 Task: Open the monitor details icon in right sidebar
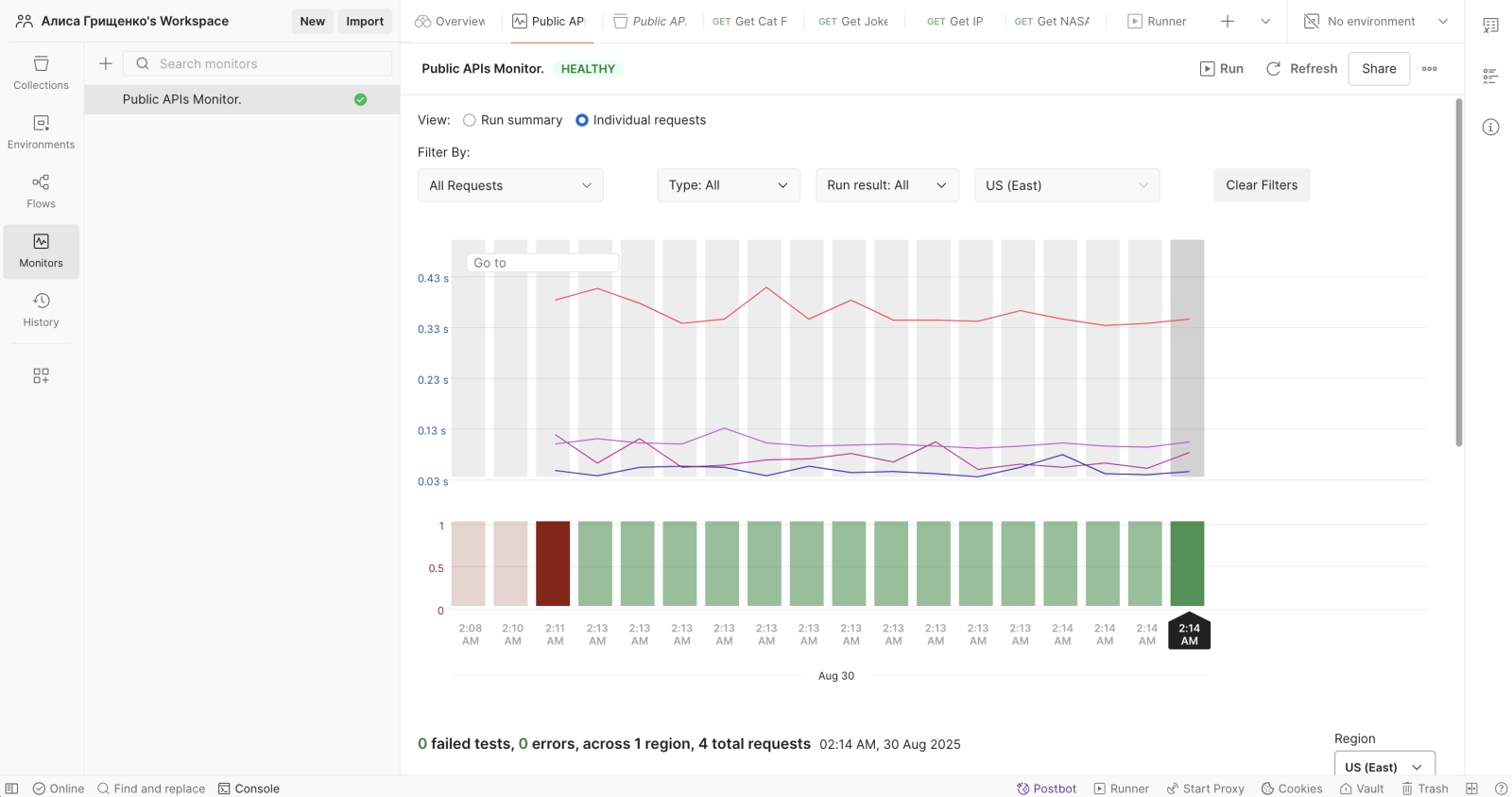point(1490,77)
